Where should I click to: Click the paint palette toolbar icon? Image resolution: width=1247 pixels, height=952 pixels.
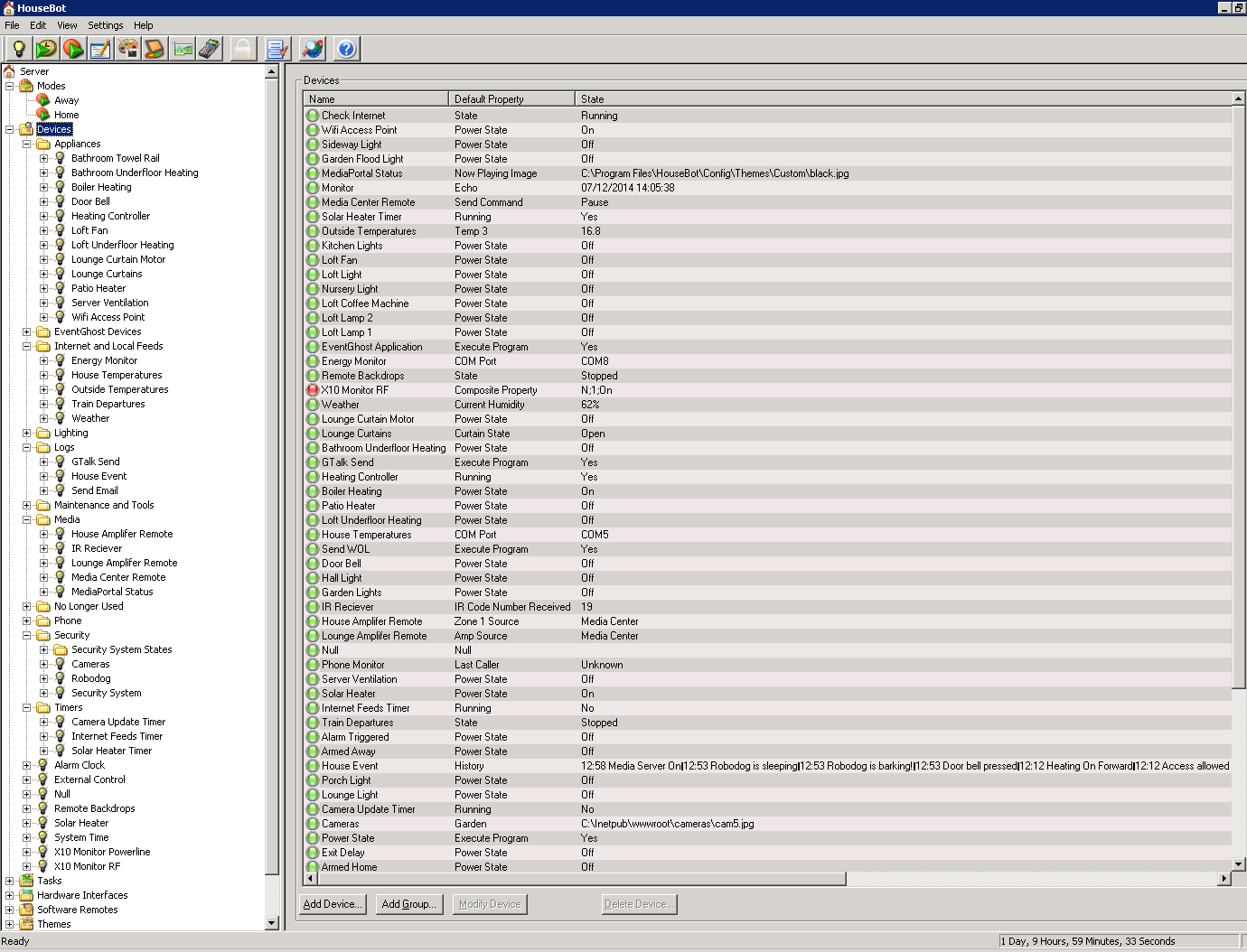127,49
